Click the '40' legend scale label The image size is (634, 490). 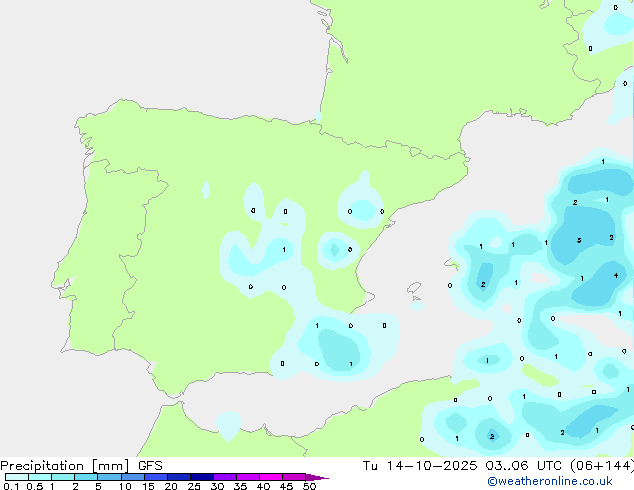click(x=263, y=486)
